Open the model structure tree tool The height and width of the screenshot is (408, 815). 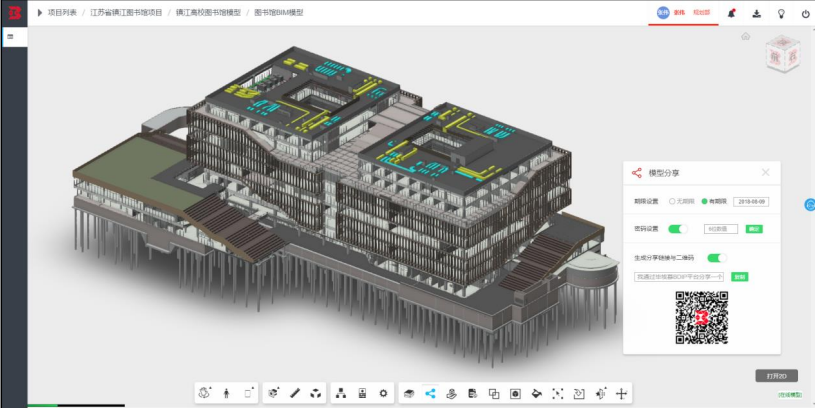pyautogui.click(x=341, y=393)
